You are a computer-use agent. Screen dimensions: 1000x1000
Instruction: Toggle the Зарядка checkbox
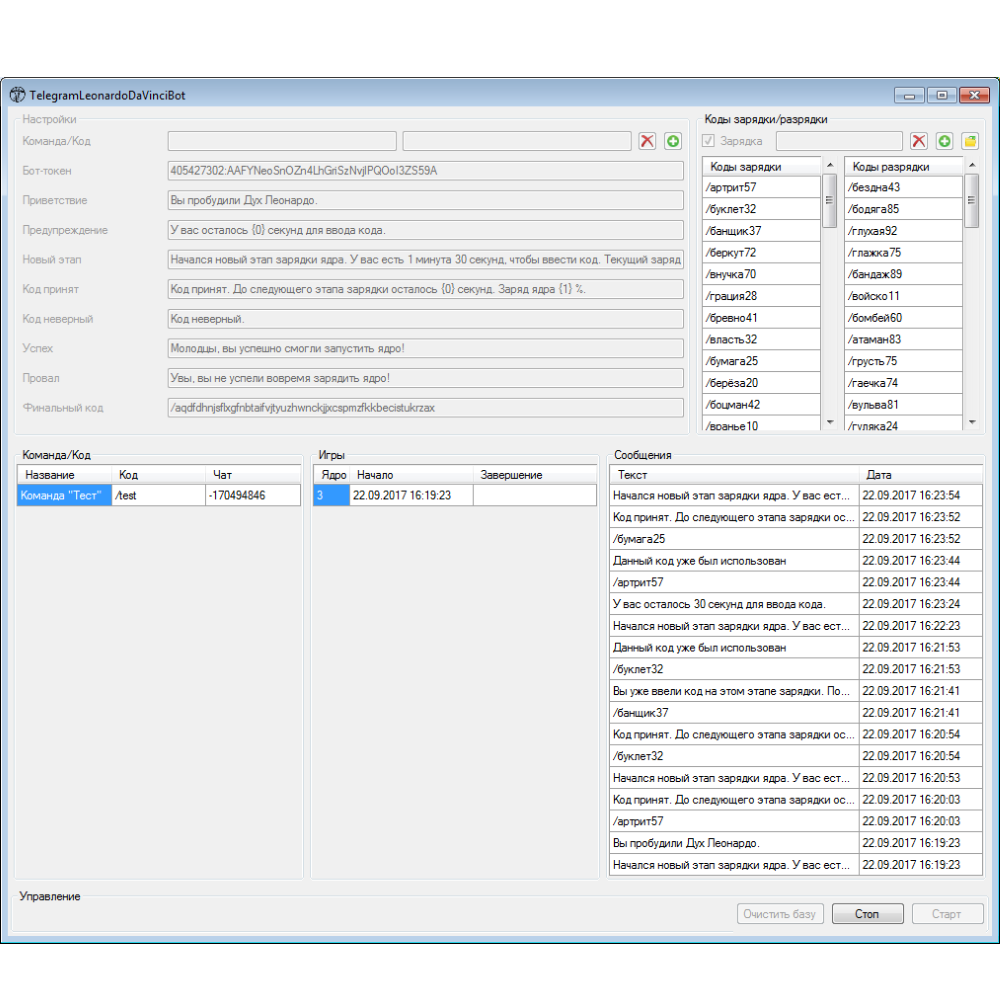pos(709,141)
